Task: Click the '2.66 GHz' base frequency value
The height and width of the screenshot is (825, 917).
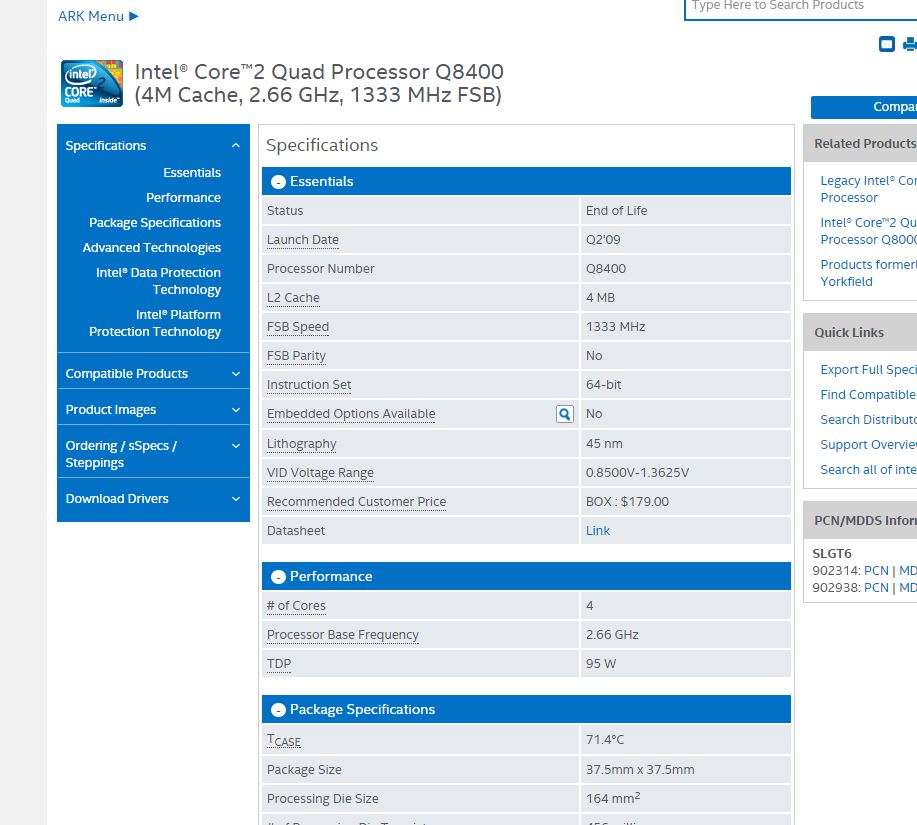Action: tap(612, 635)
